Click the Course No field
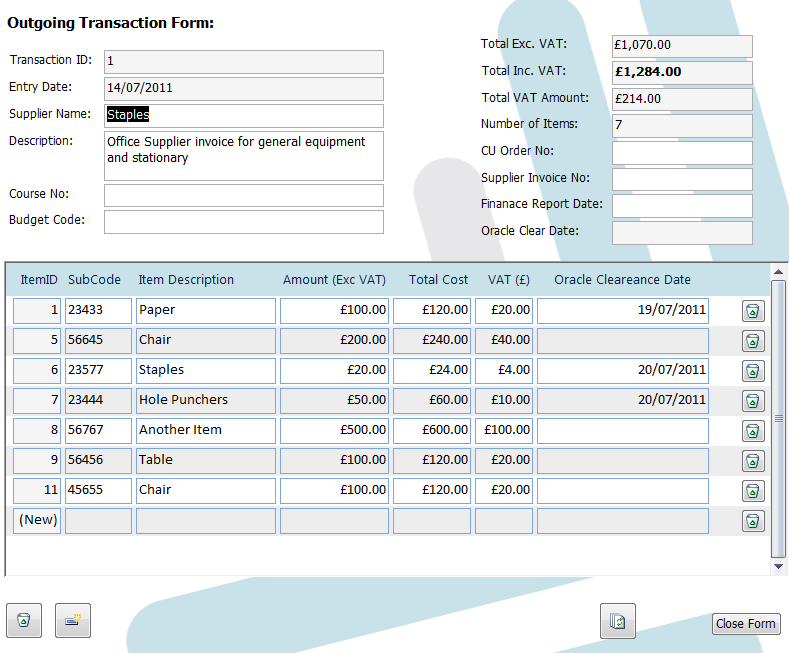The height and width of the screenshot is (653, 789). 244,195
